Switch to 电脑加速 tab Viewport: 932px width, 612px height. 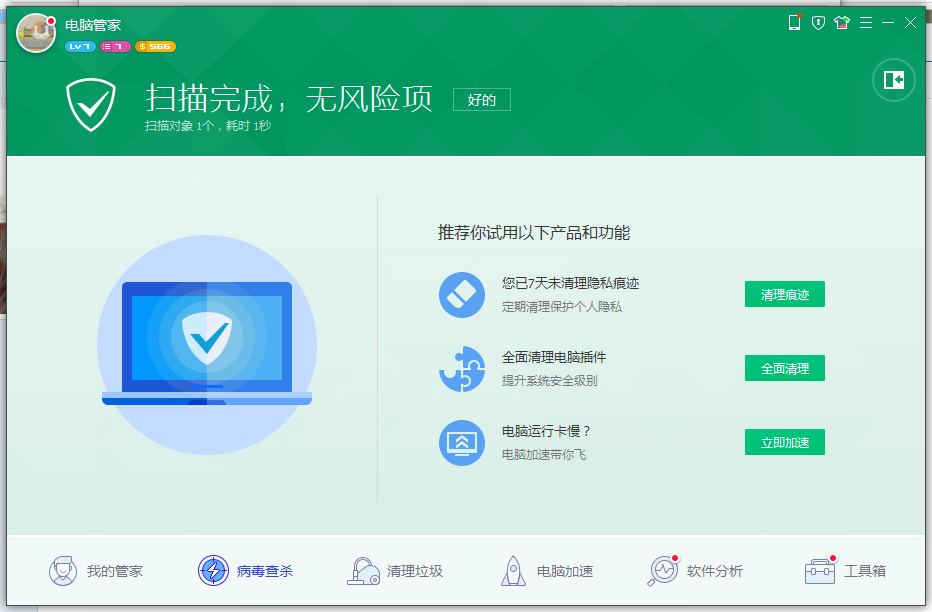tap(546, 571)
